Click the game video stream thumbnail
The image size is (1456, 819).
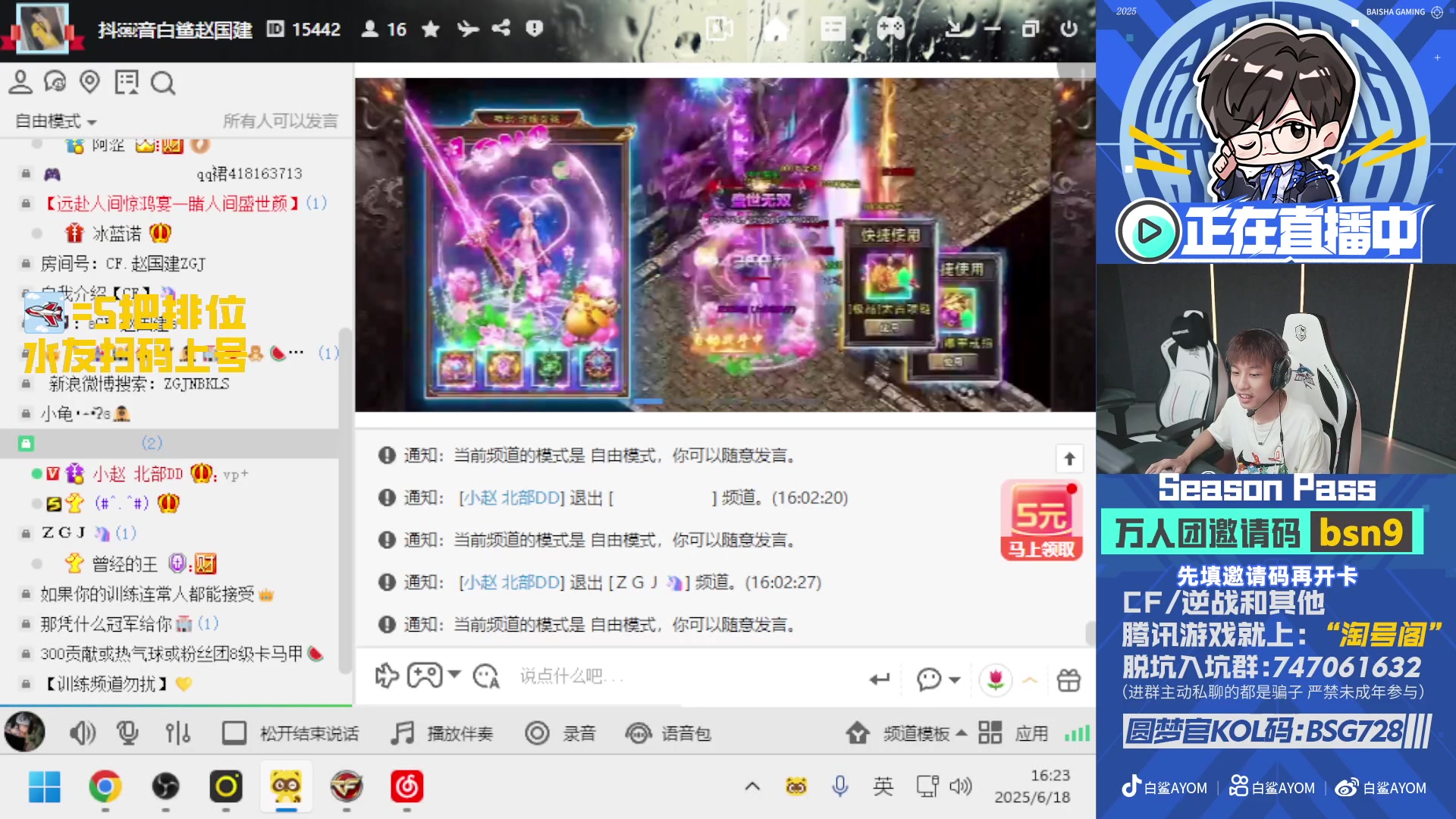(x=725, y=244)
